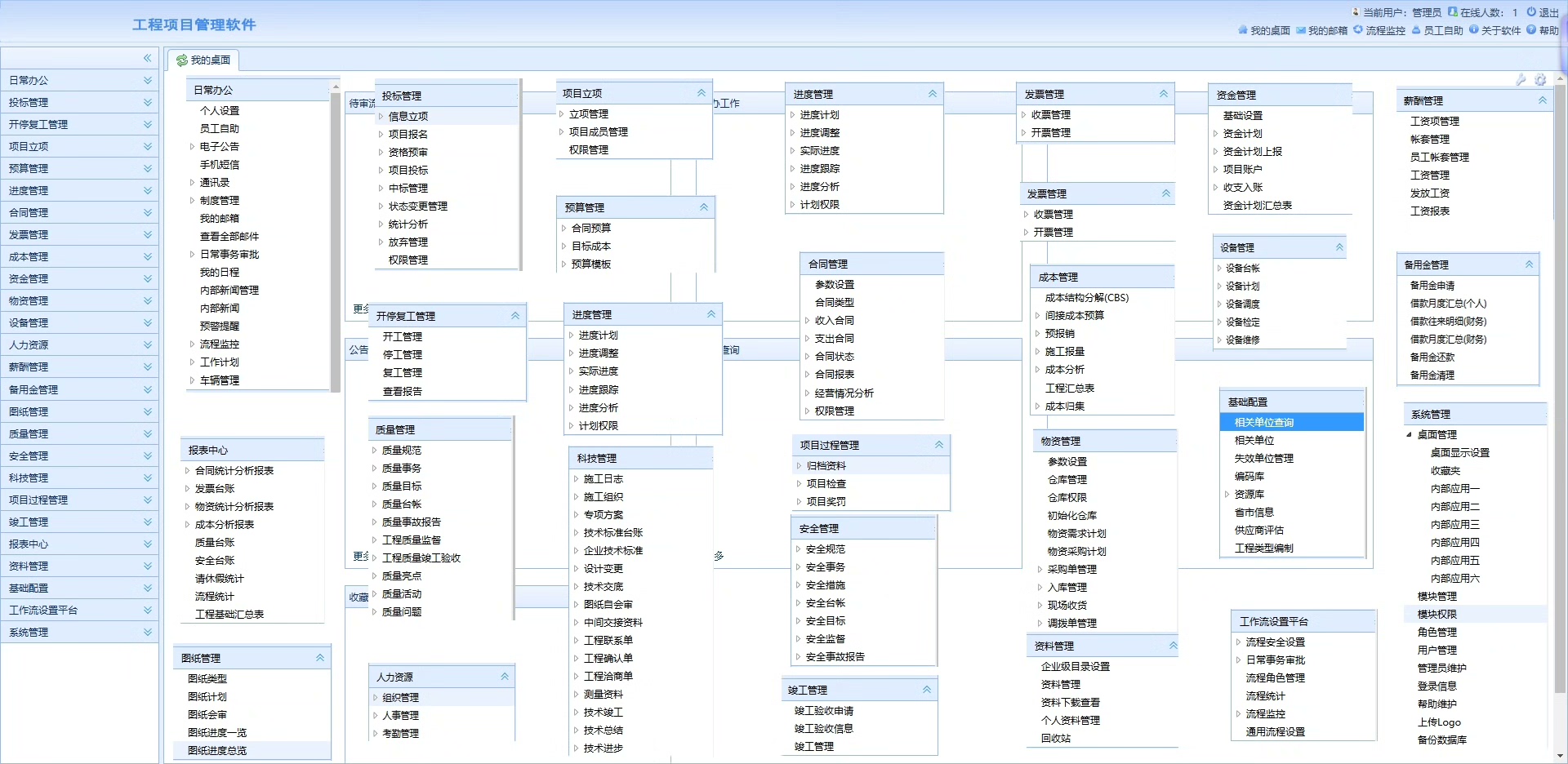This screenshot has width=1568, height=764.
Task: Open mailbox via the envelope icon
Action: (x=1301, y=30)
